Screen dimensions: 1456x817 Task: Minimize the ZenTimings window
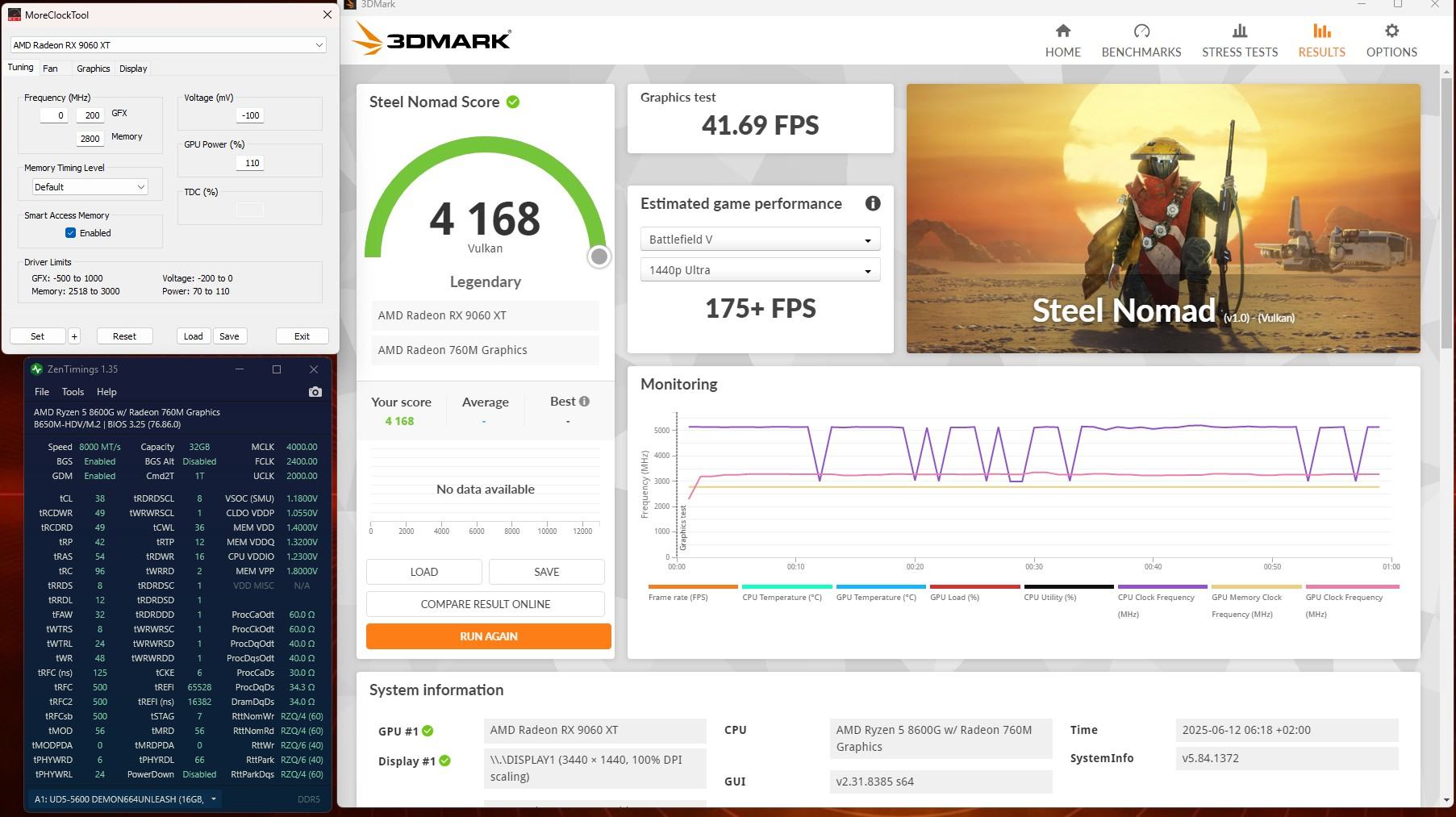(x=240, y=369)
